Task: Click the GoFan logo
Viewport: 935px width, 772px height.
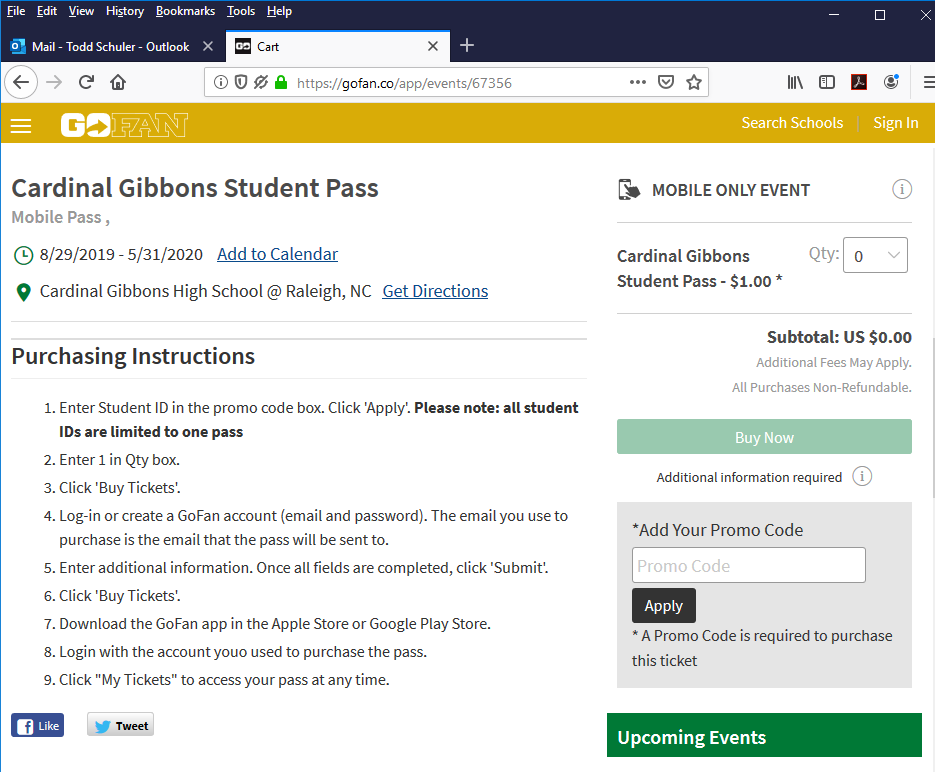Action: coord(124,125)
